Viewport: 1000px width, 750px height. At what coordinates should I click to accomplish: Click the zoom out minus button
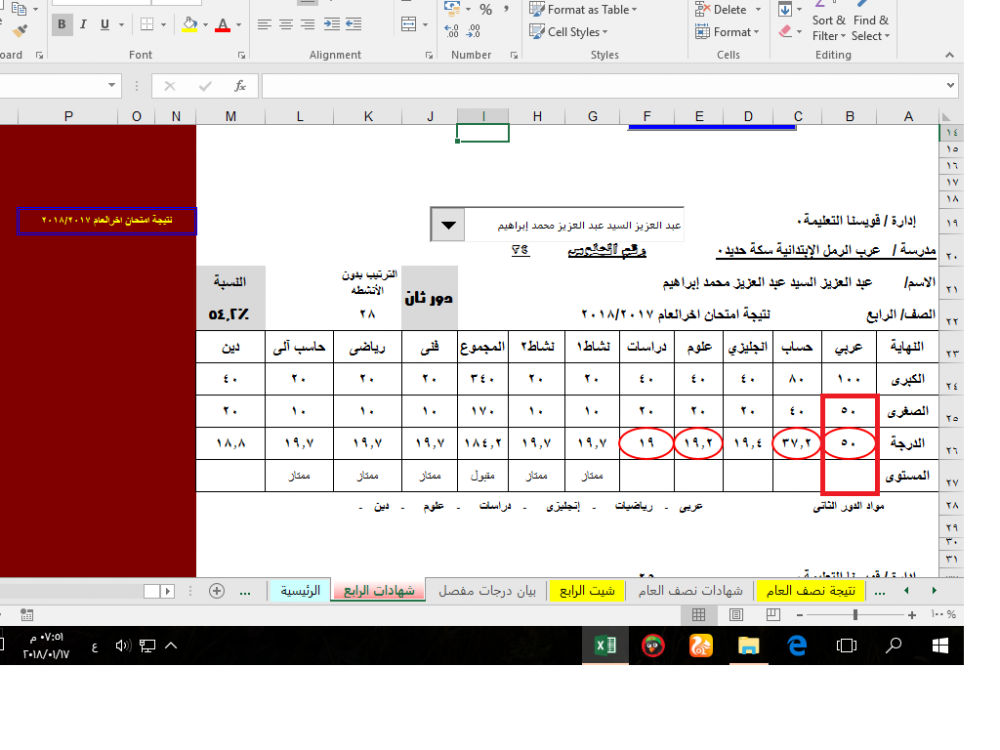[799, 615]
